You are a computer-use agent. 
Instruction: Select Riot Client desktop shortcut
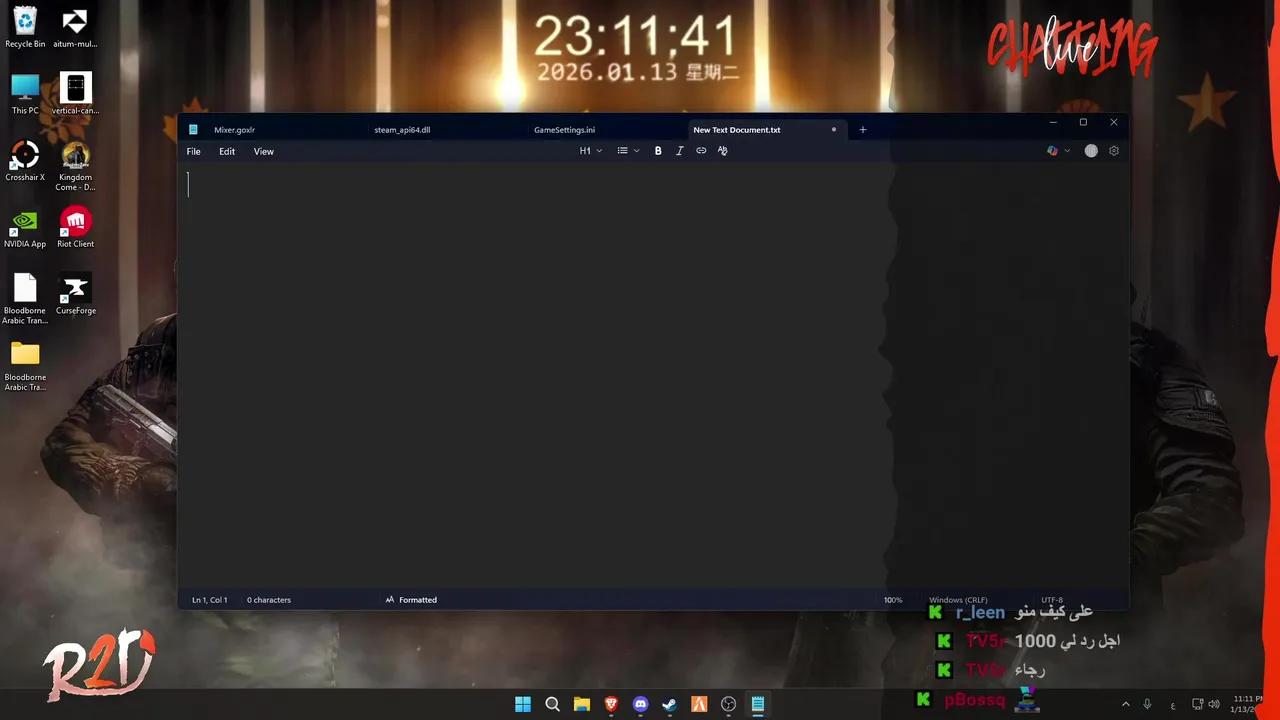coord(75,228)
